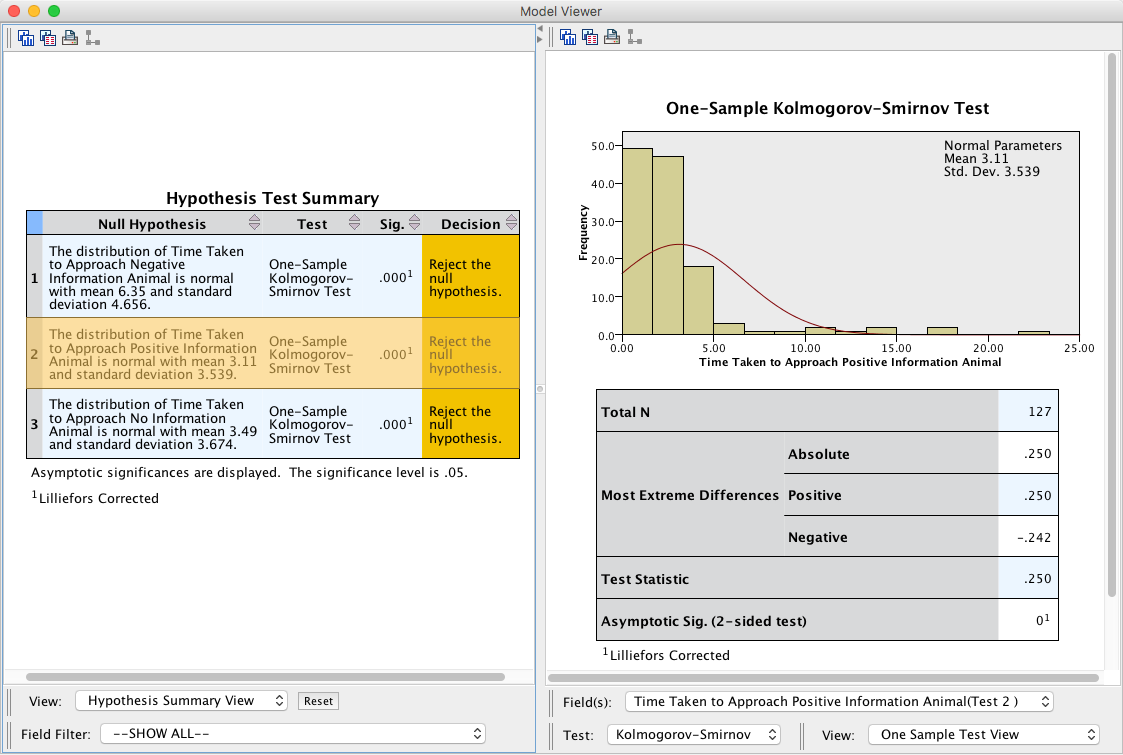
Task: Open the Field Filter dropdown
Action: pos(292,734)
